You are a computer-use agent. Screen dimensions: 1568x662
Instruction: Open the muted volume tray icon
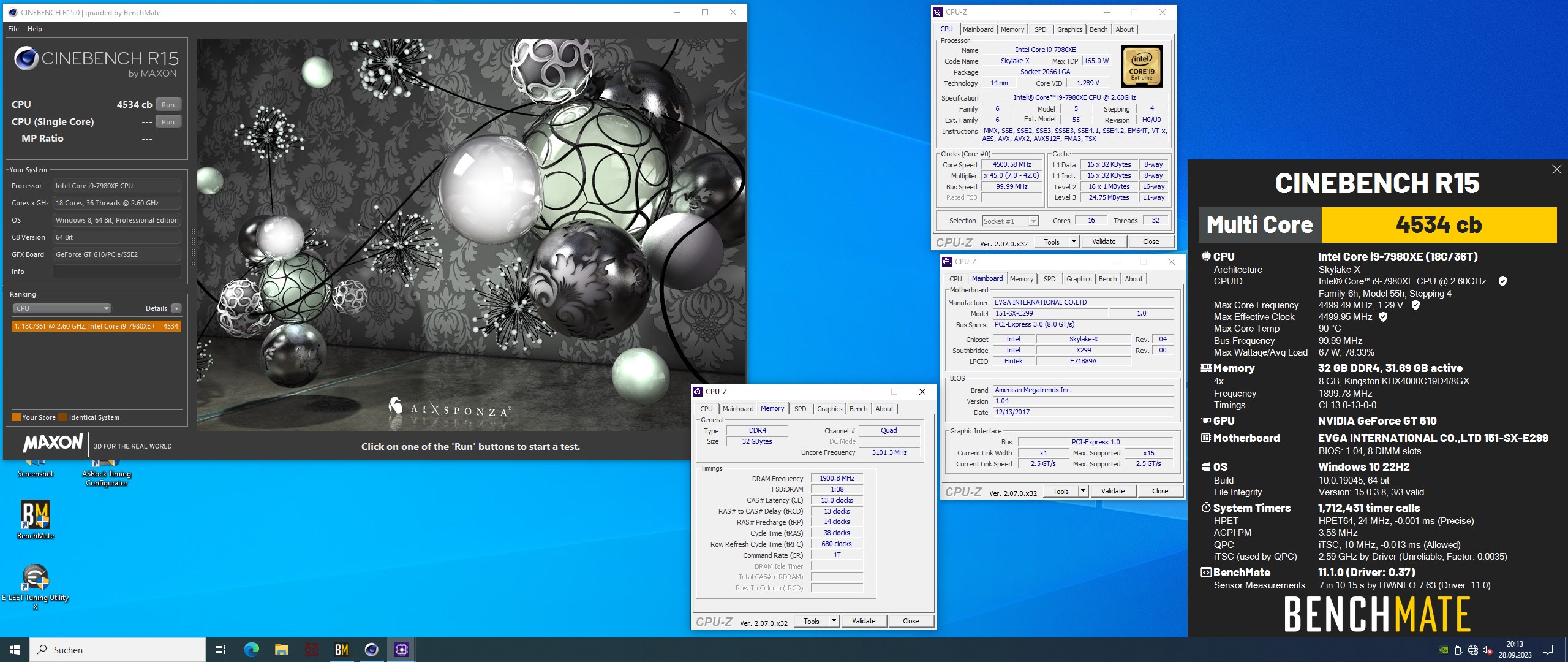(x=1488, y=650)
